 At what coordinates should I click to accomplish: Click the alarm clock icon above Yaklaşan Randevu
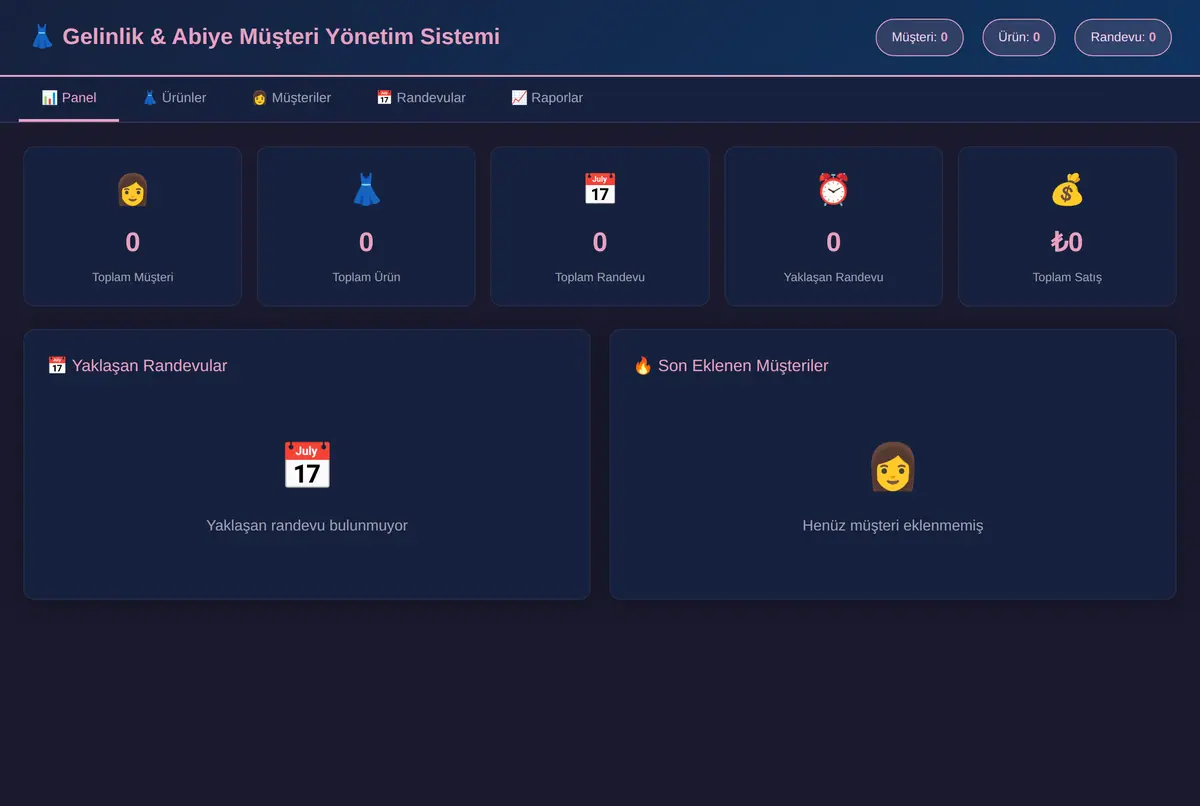coord(833,189)
